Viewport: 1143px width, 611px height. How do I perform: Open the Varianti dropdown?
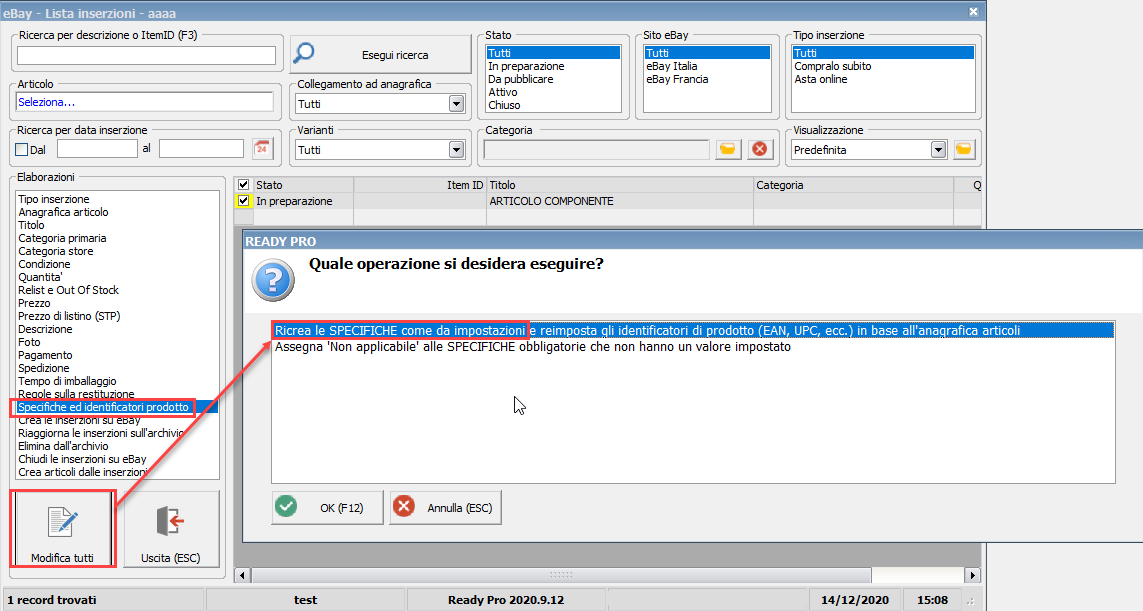tap(456, 149)
